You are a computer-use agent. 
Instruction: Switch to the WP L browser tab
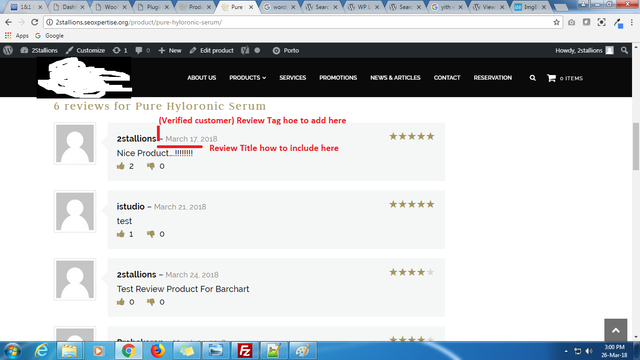click(x=362, y=7)
